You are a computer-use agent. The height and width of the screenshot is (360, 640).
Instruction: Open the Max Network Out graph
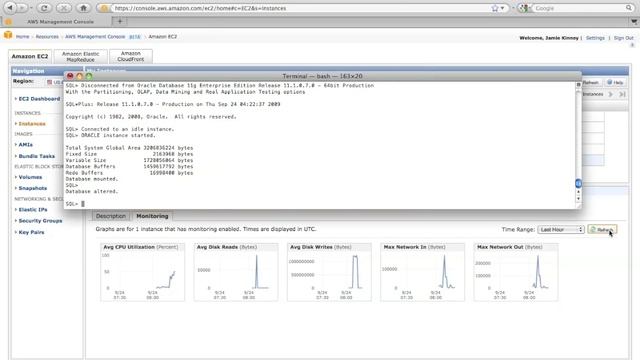pos(516,272)
